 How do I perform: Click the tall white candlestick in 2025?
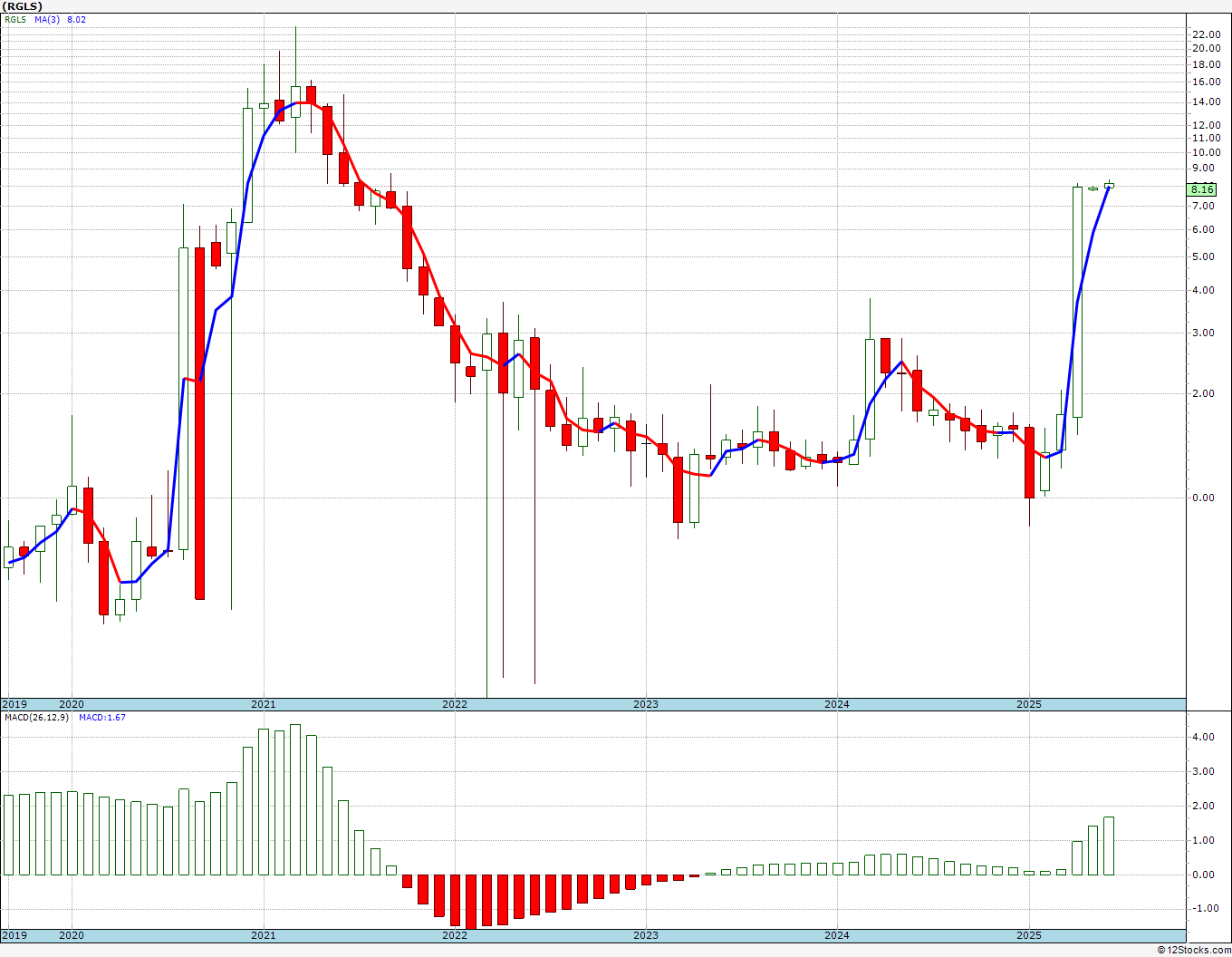pos(1077,302)
